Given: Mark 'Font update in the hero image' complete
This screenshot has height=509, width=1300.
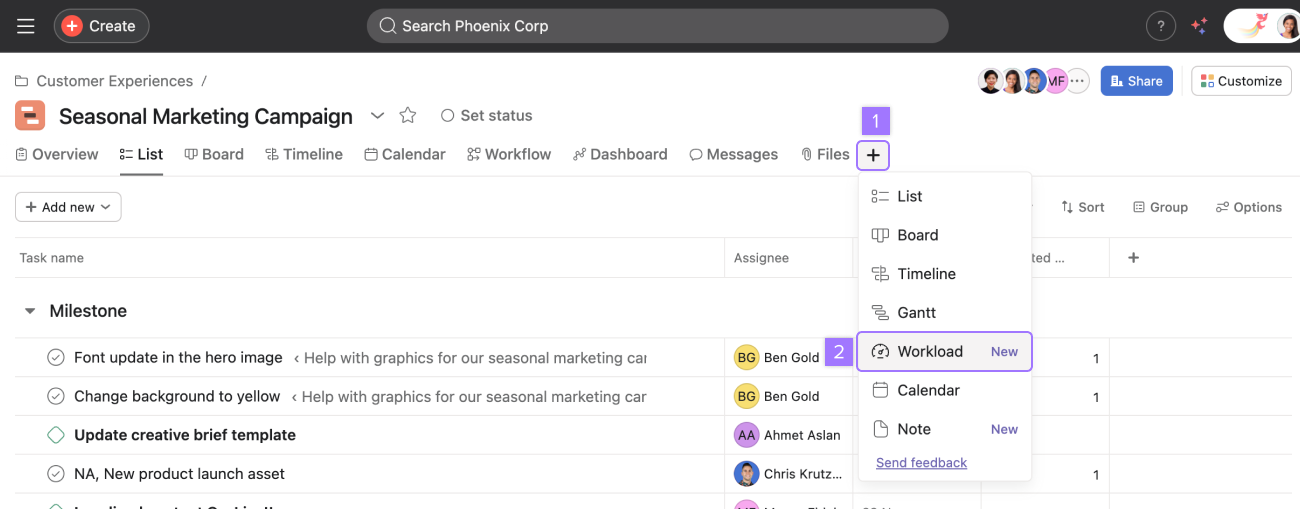Looking at the screenshot, I should click(56, 357).
